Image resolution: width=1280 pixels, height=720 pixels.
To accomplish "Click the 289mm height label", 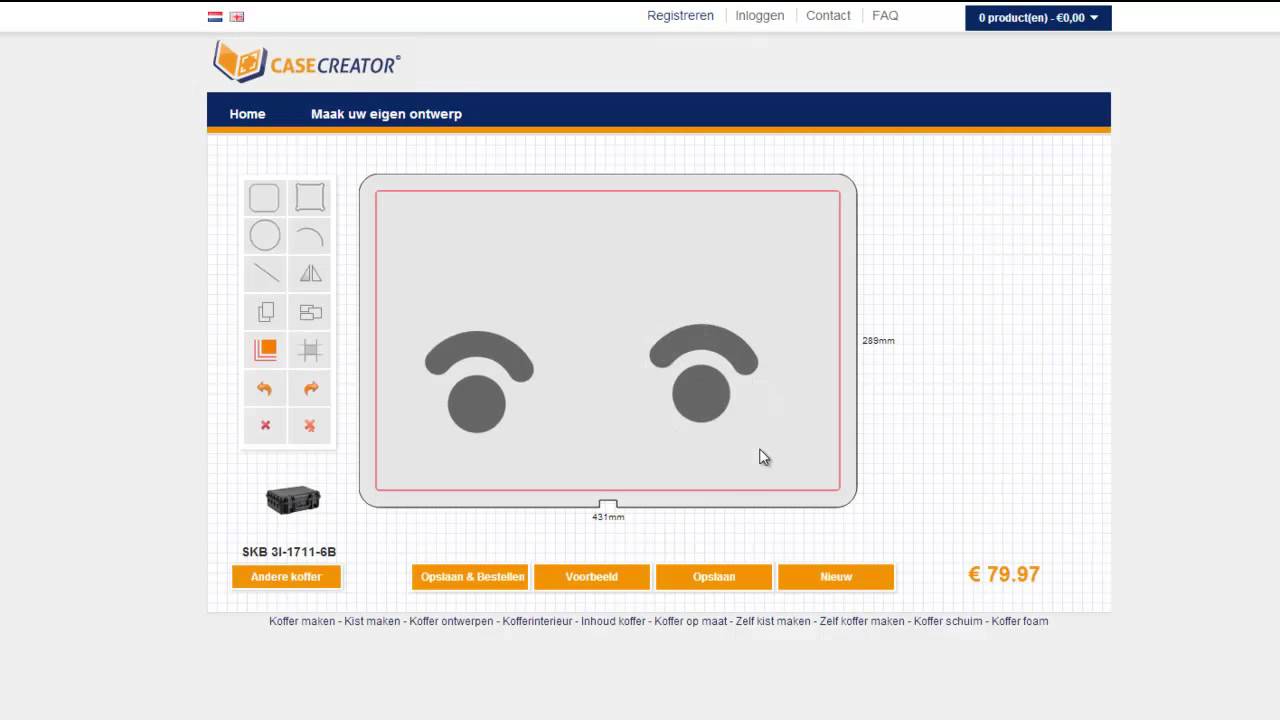I will [x=878, y=341].
